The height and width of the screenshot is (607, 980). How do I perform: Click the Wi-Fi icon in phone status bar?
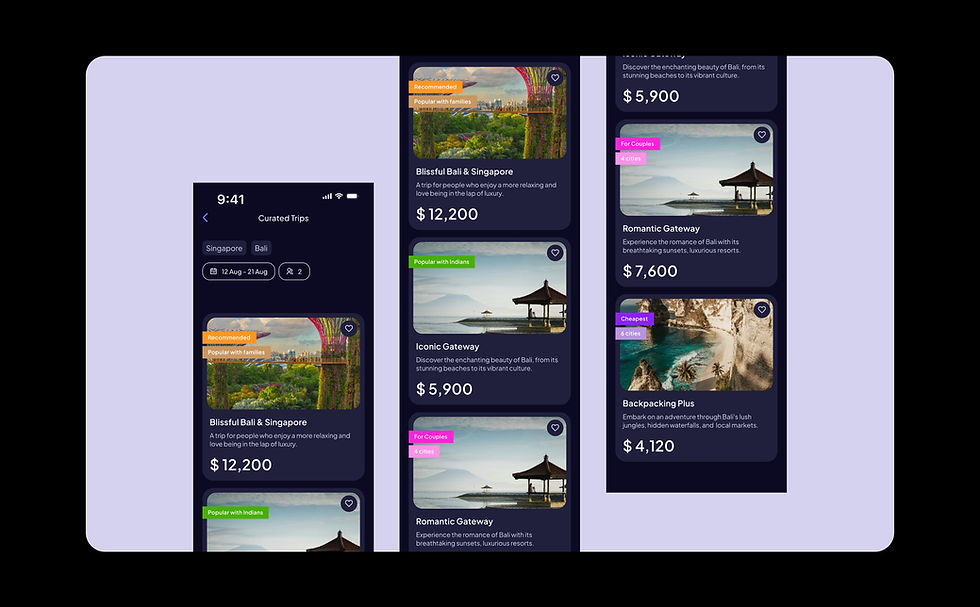339,196
